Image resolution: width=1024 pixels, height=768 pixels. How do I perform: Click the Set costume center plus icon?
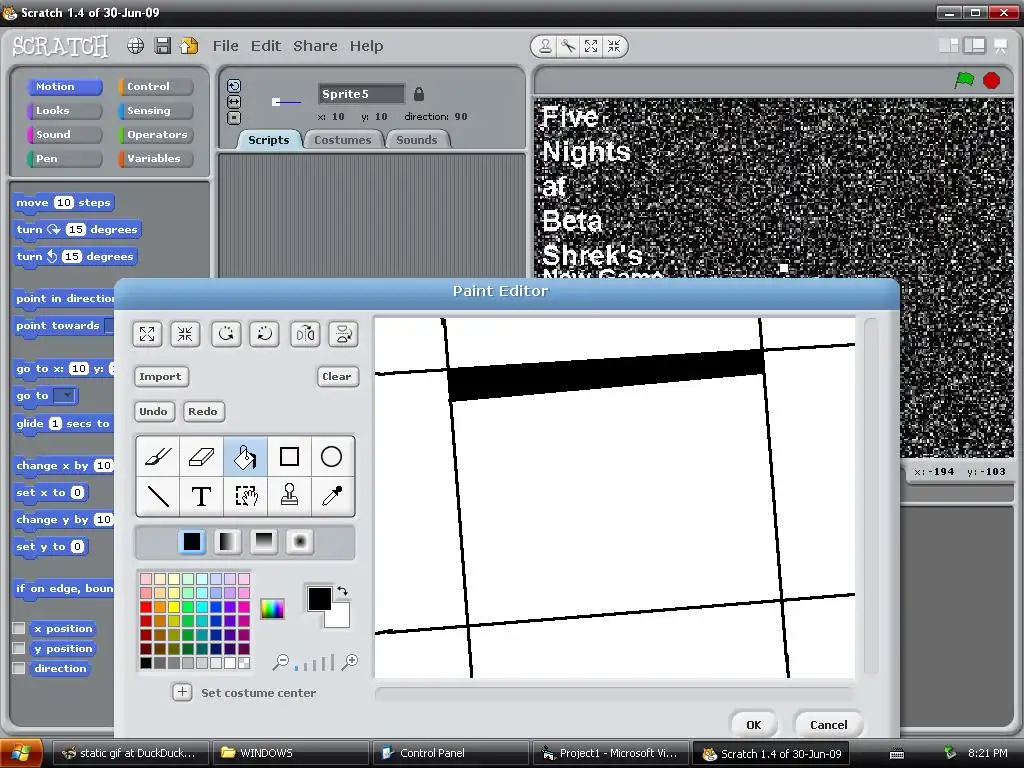[182, 692]
